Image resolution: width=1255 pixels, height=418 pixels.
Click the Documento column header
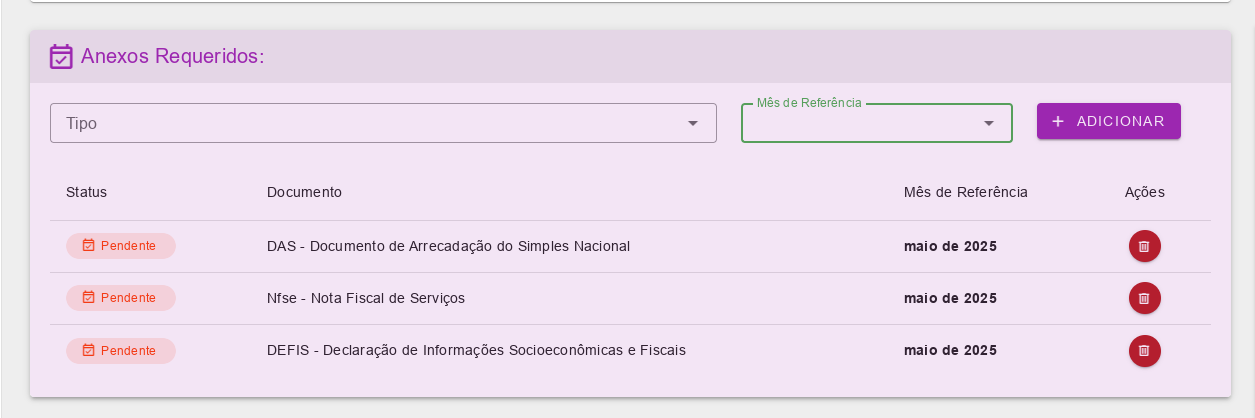coord(304,192)
